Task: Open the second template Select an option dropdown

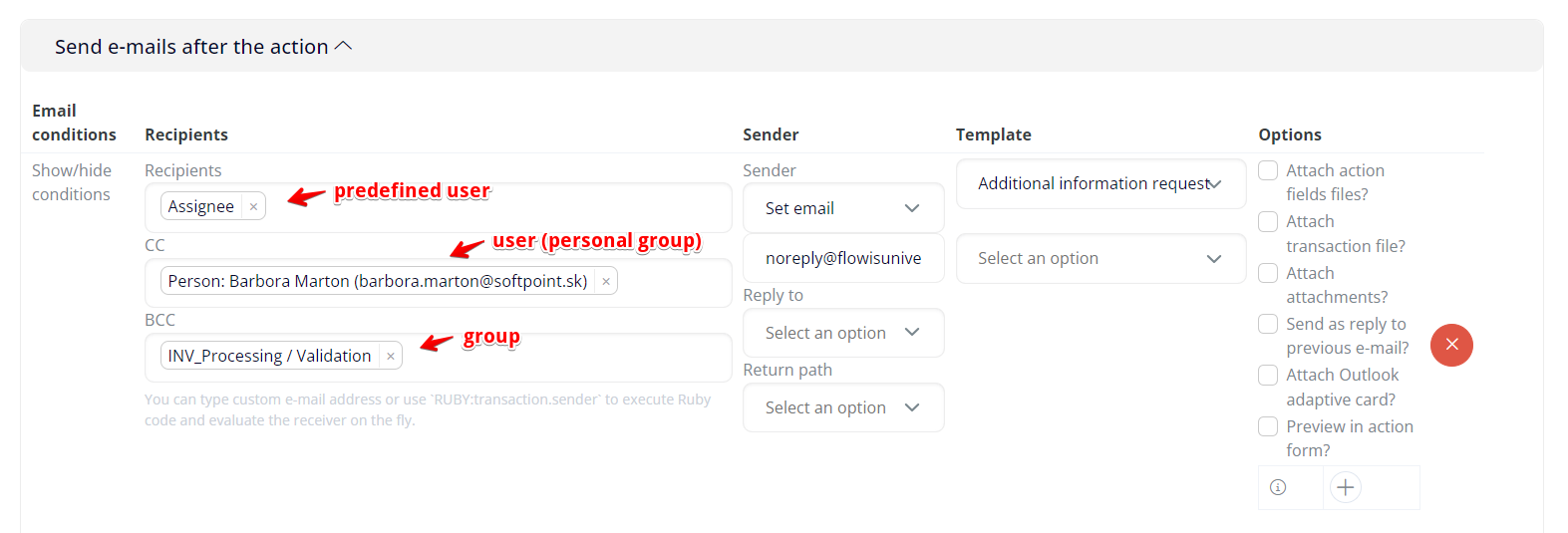Action: point(1100,258)
